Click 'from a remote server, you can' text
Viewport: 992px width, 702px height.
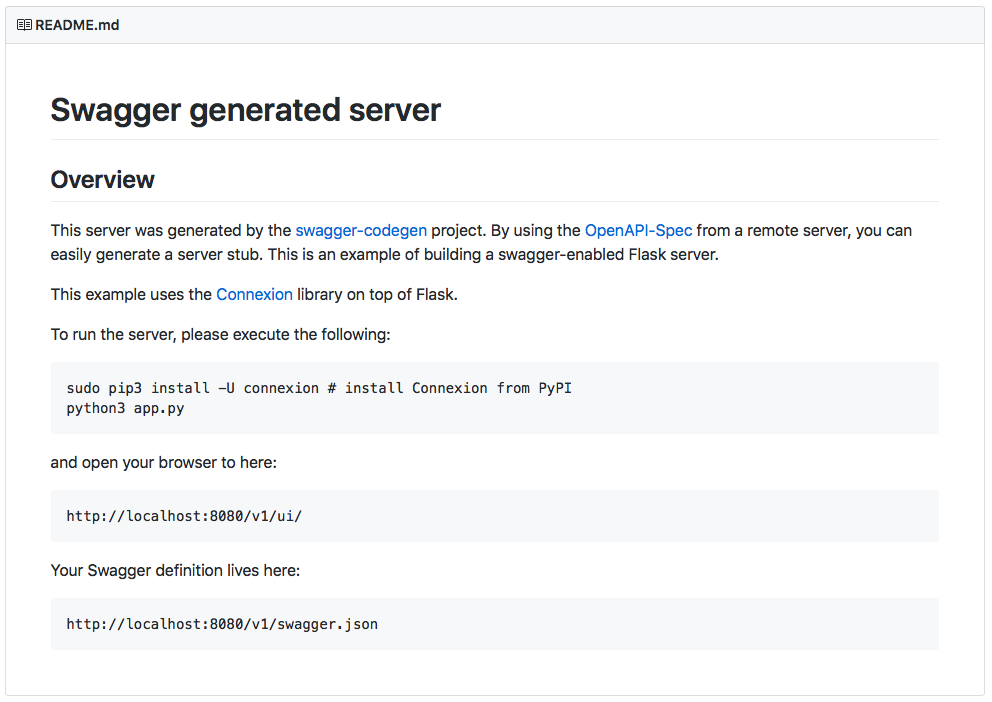click(x=804, y=230)
